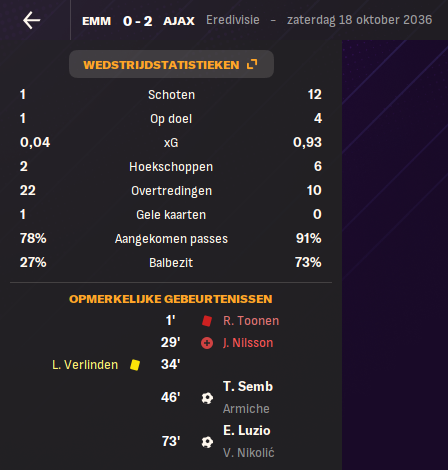Click the red card icon for R. Toonen
This screenshot has height=470, width=448.
(207, 321)
